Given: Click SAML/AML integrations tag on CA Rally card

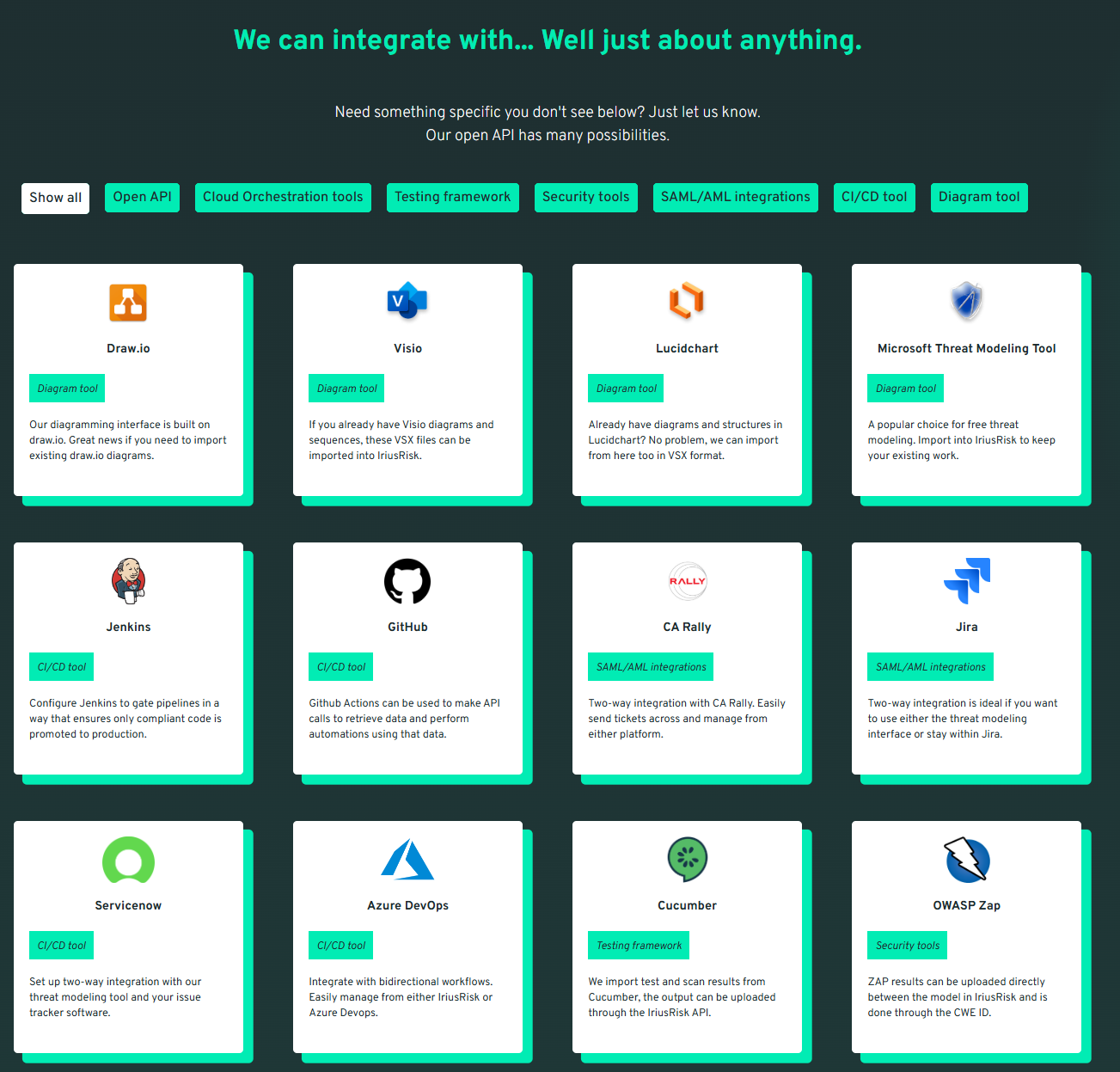Looking at the screenshot, I should click(651, 667).
